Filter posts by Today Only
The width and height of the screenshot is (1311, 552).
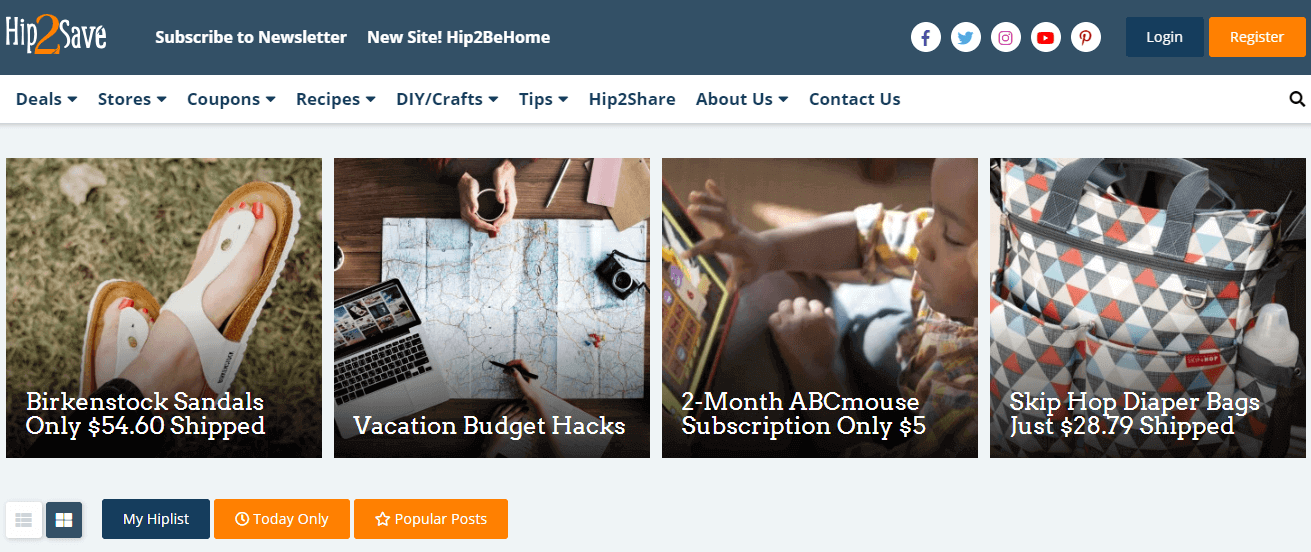[282, 519]
